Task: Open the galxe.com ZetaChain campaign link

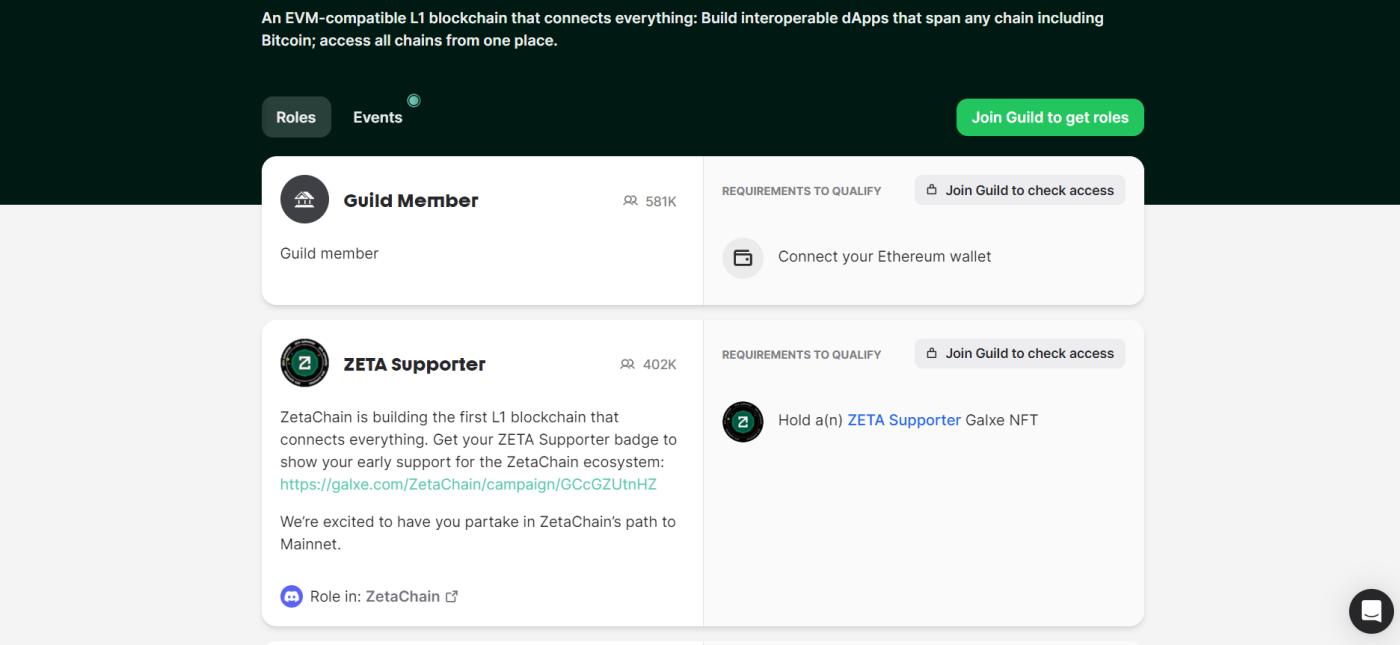Action: [x=468, y=484]
